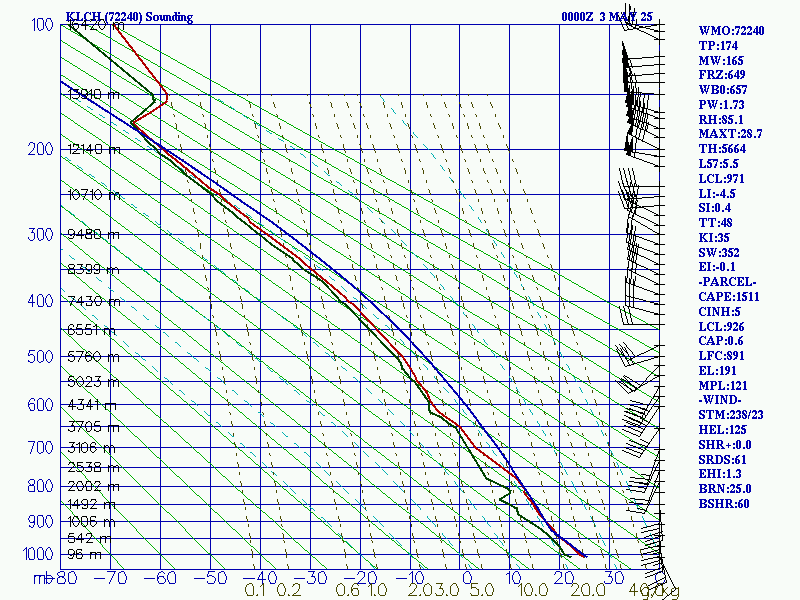
Task: Click the 5760 m height label
Action: 93,357
